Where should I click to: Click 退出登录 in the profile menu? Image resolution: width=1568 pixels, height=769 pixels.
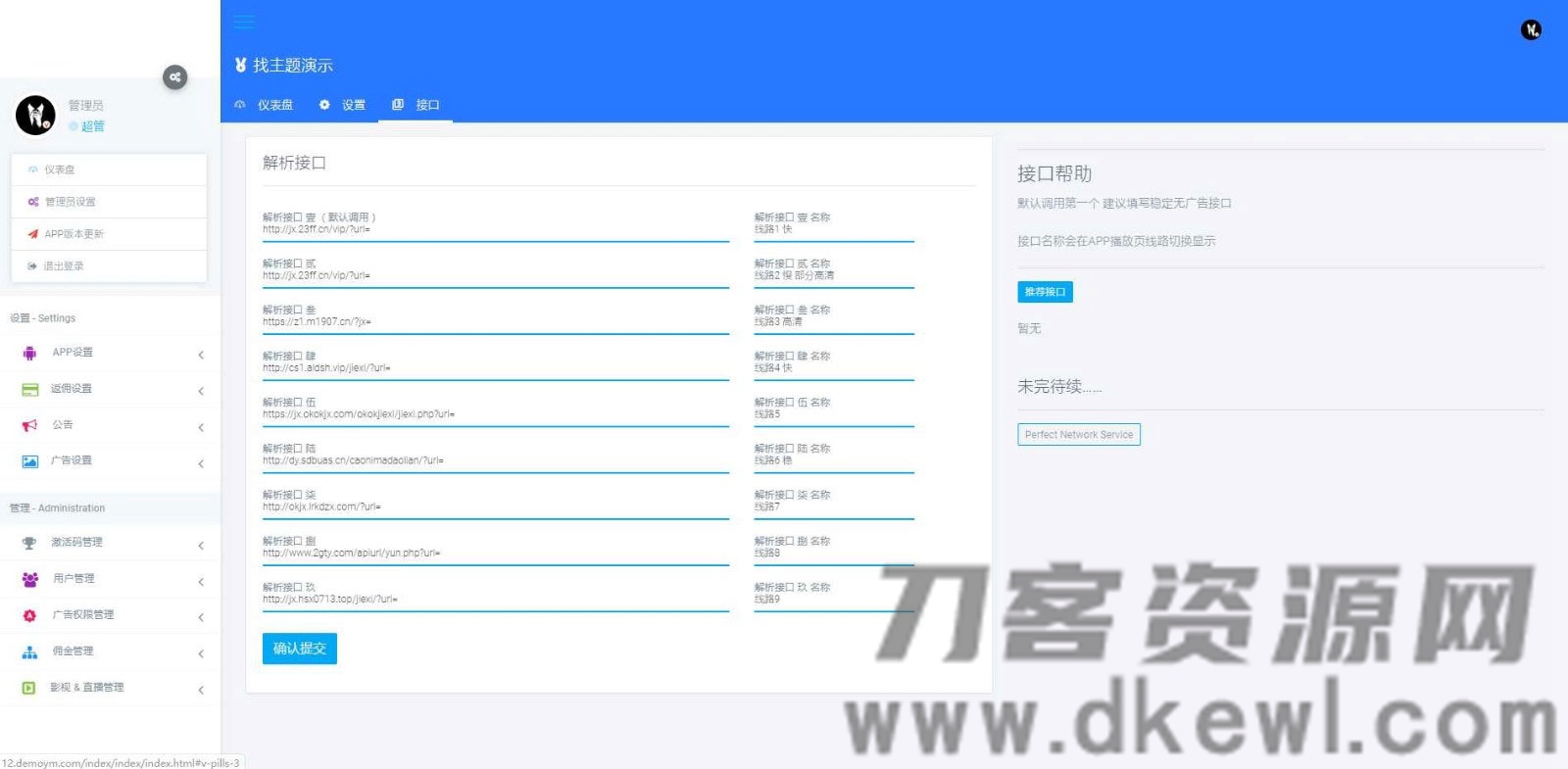[x=63, y=266]
